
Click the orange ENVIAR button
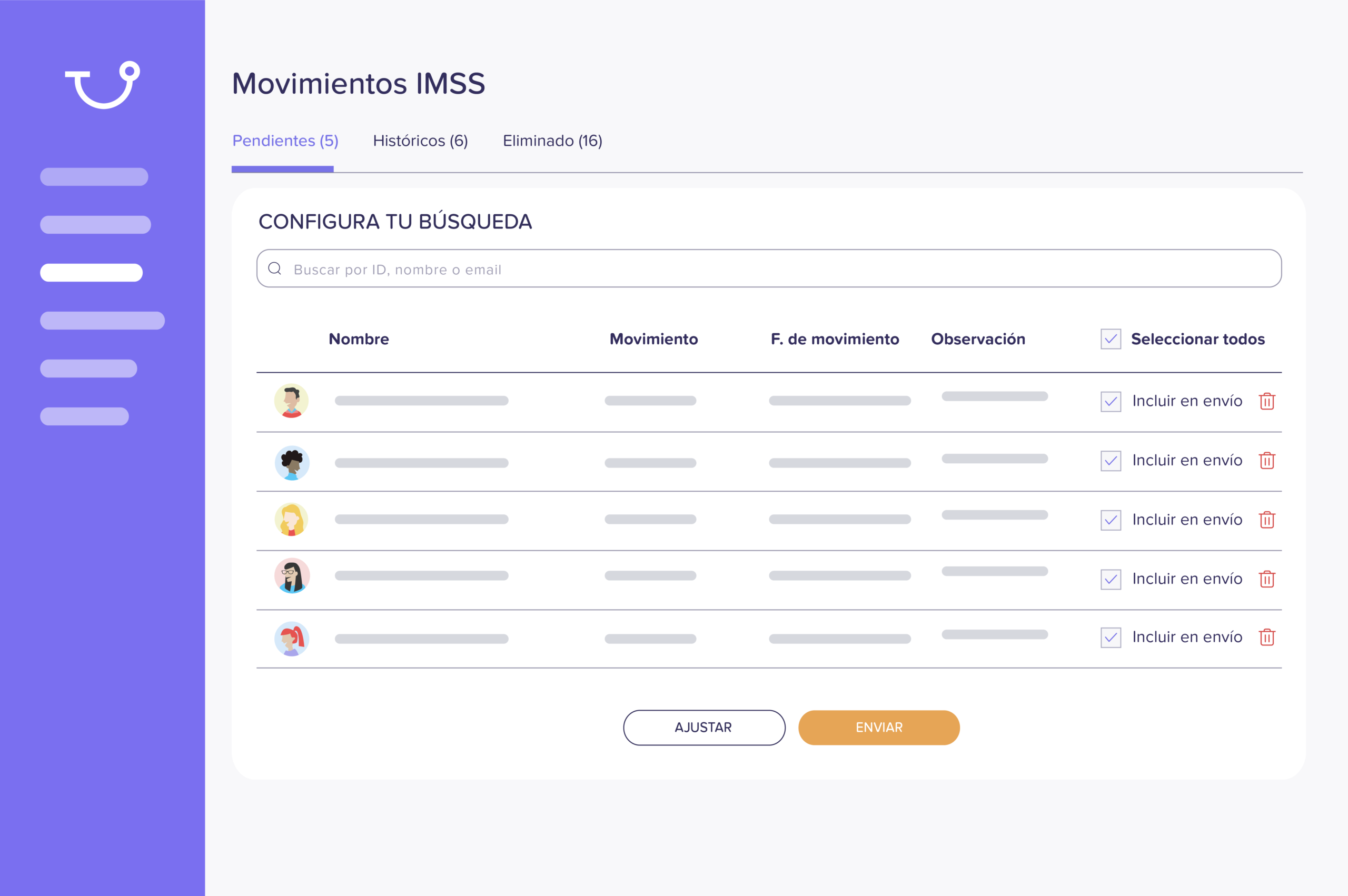pyautogui.click(x=879, y=728)
